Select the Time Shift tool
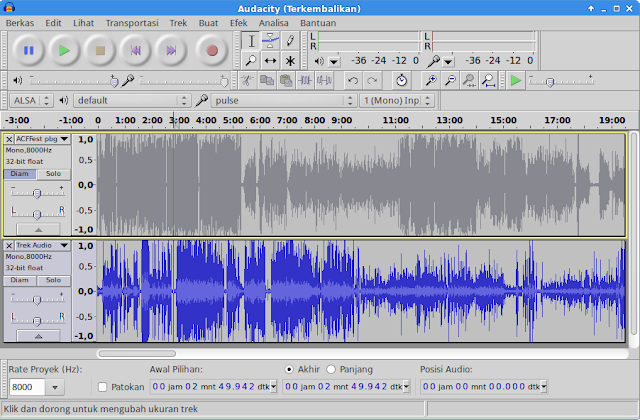 tap(270, 60)
